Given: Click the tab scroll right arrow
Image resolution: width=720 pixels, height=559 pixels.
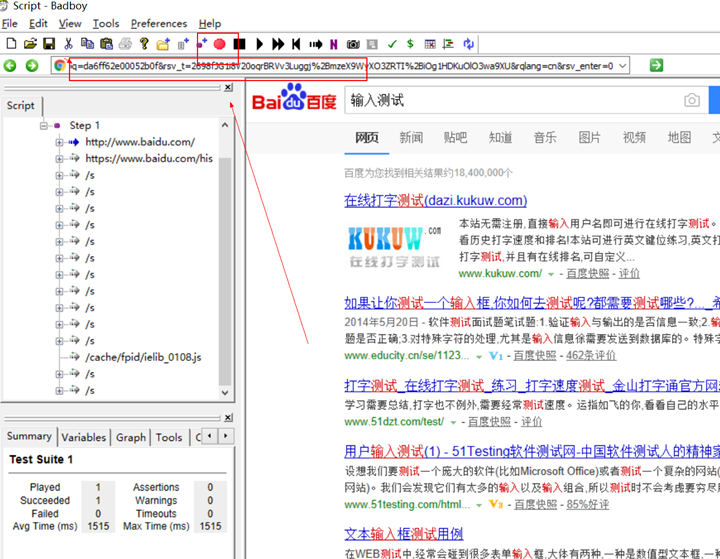Looking at the screenshot, I should click(225, 436).
